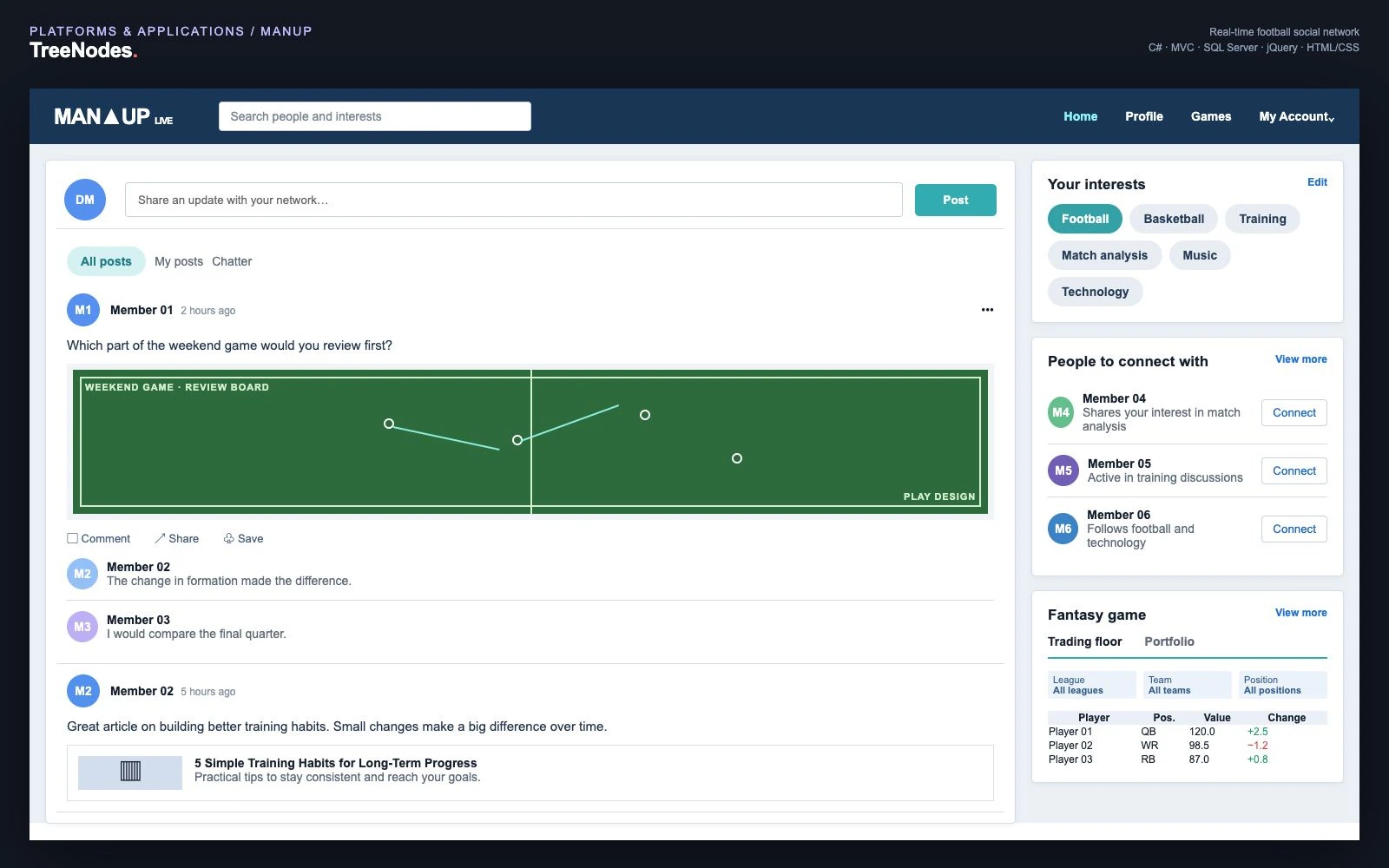Open the Games nav item
The height and width of the screenshot is (868, 1389).
click(1211, 116)
